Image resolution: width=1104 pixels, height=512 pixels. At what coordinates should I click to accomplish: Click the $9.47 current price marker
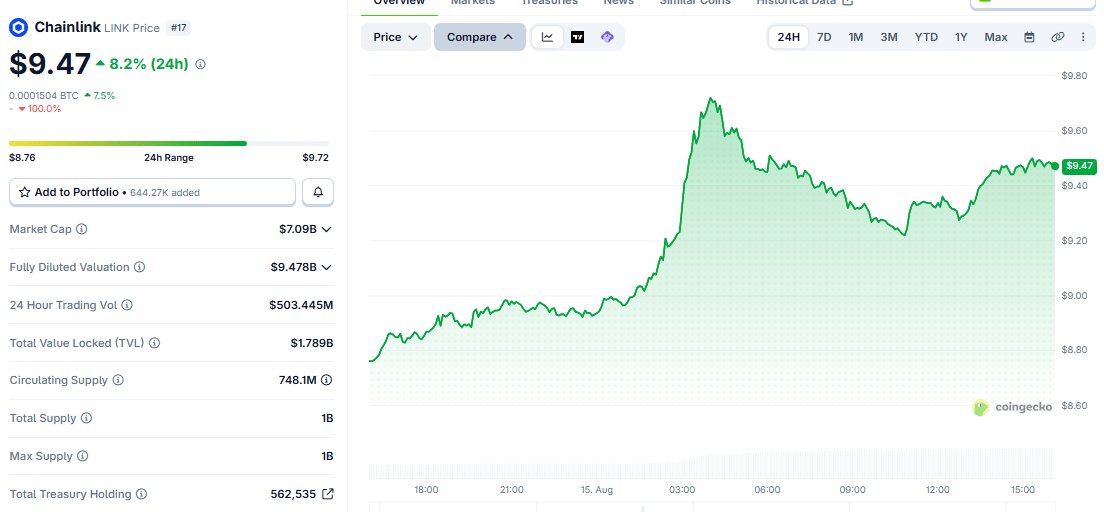1079,166
